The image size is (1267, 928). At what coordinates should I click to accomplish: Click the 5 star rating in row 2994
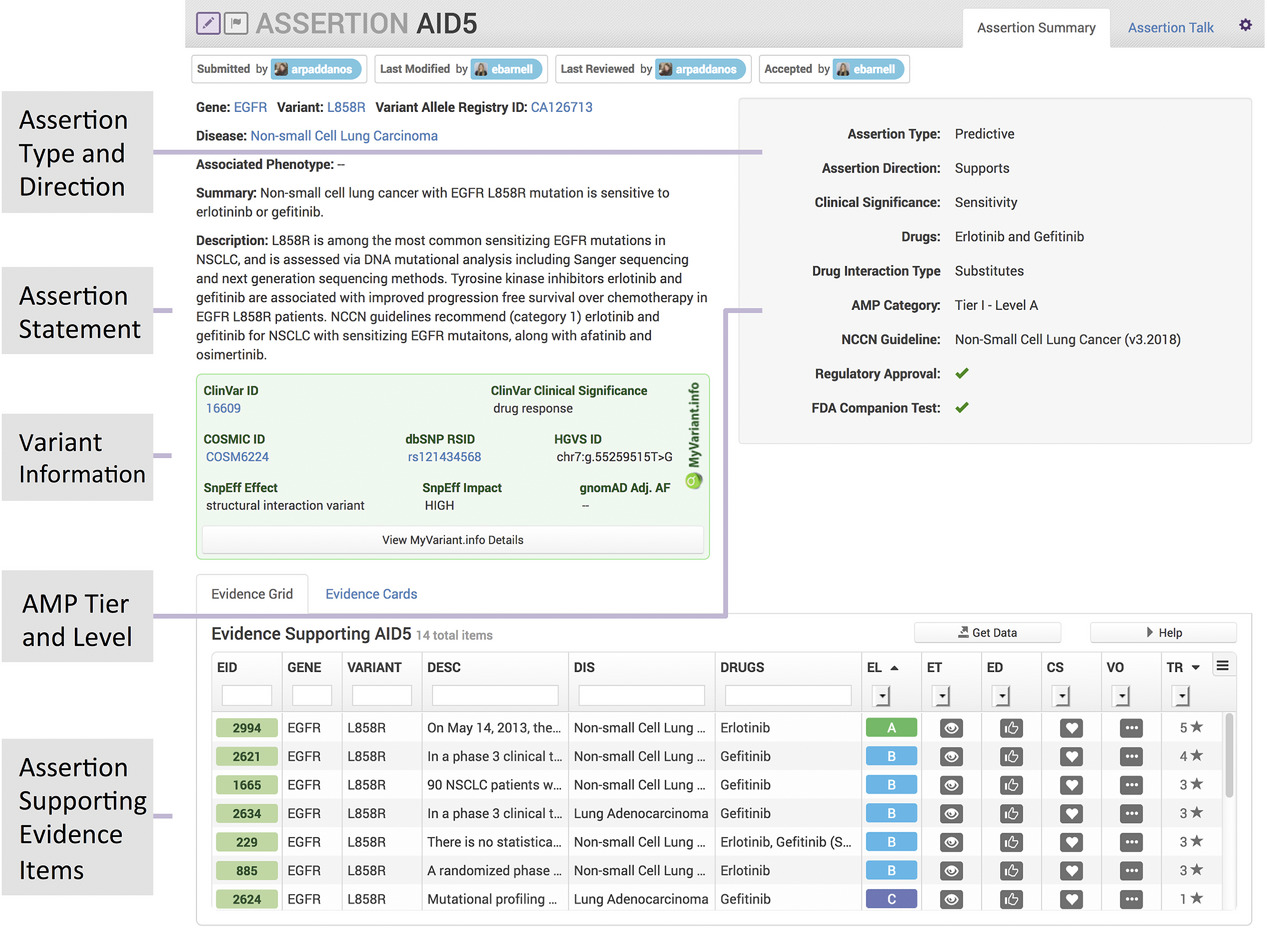click(1191, 728)
